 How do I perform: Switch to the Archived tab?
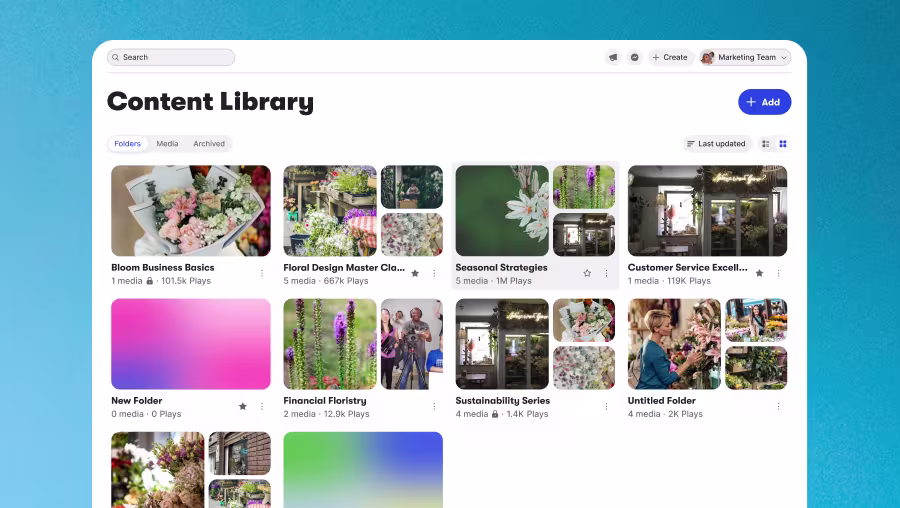click(x=209, y=144)
